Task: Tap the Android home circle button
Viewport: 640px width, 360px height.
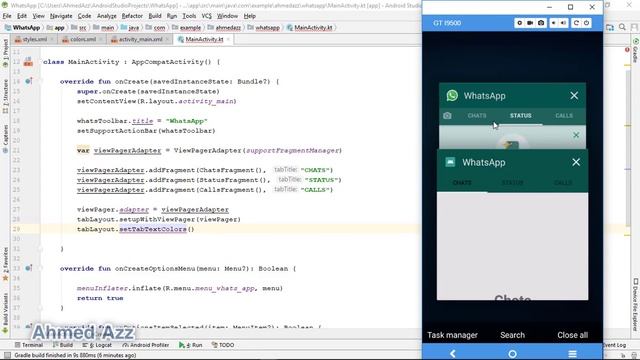Action: coord(512,353)
